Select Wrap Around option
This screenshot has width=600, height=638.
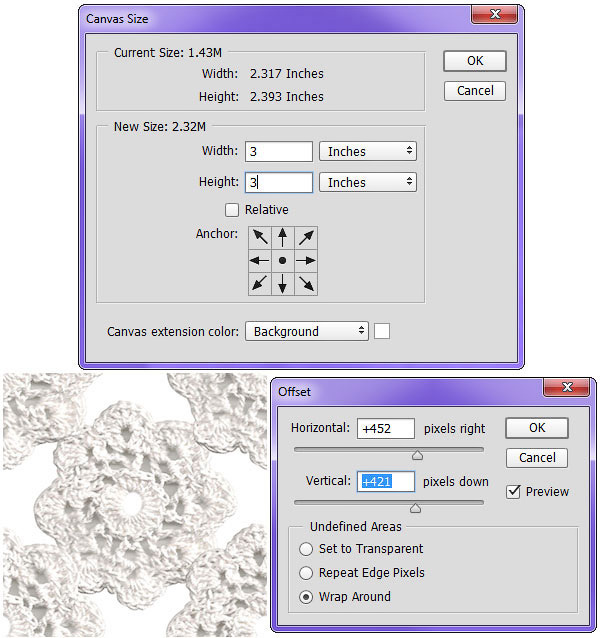click(x=306, y=597)
